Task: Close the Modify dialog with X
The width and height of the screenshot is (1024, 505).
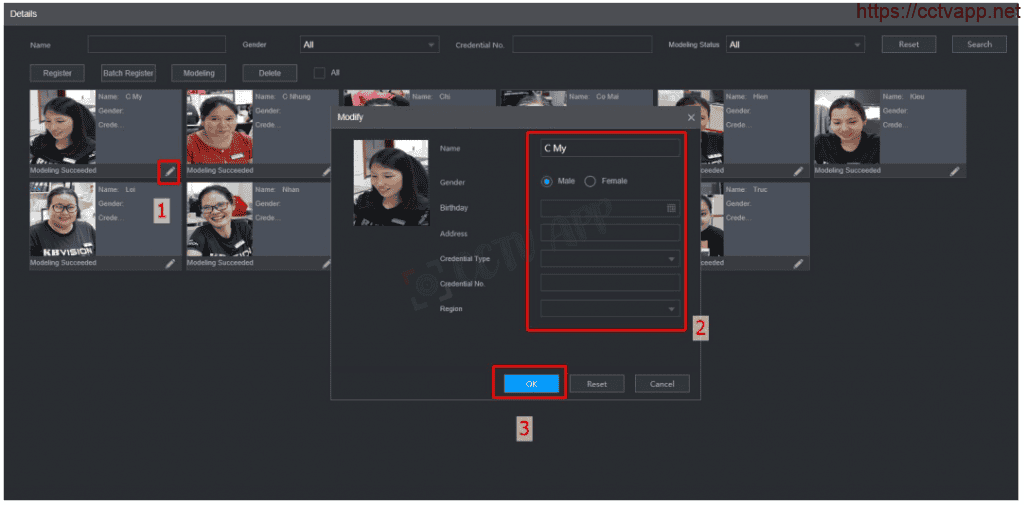Action: (690, 117)
